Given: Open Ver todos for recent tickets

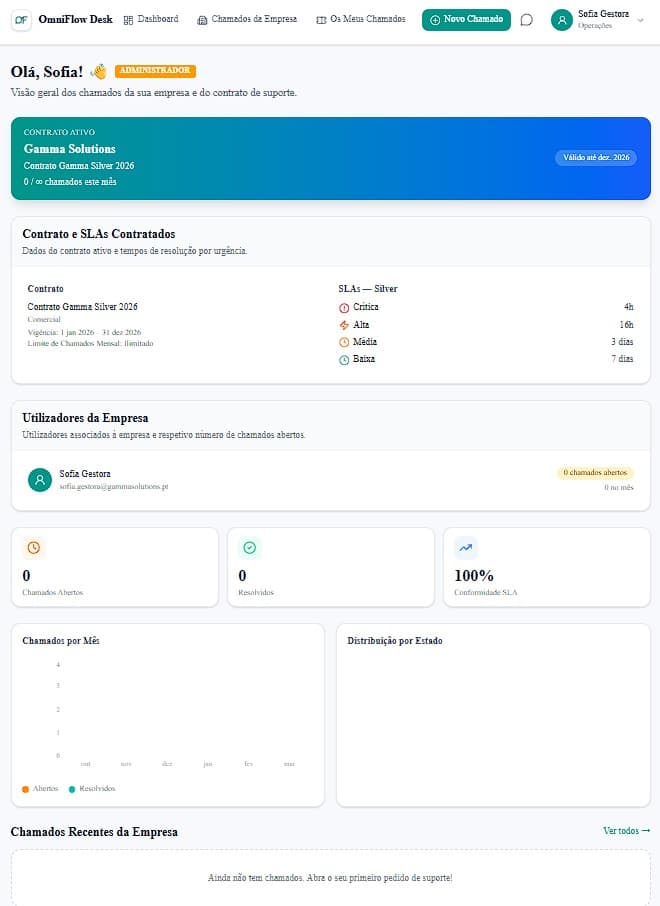Looking at the screenshot, I should 625,830.
